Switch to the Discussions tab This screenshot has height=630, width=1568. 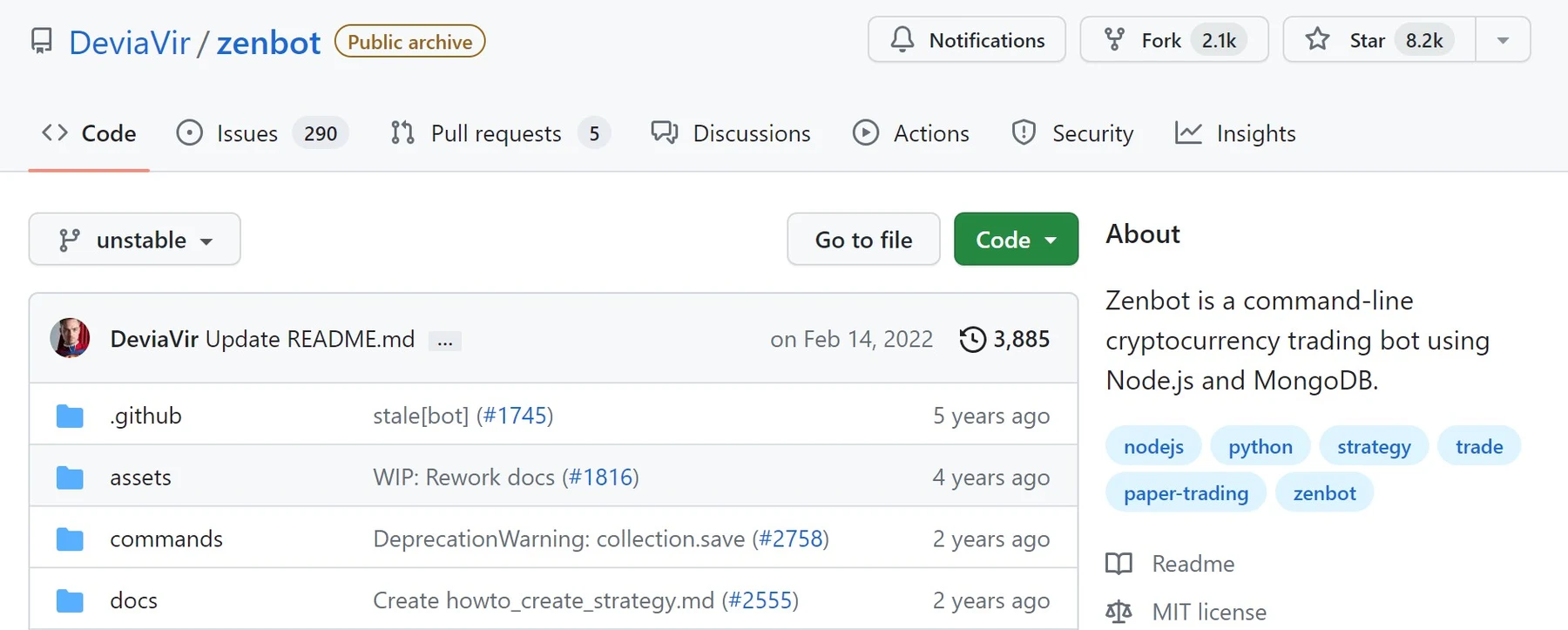tap(731, 133)
